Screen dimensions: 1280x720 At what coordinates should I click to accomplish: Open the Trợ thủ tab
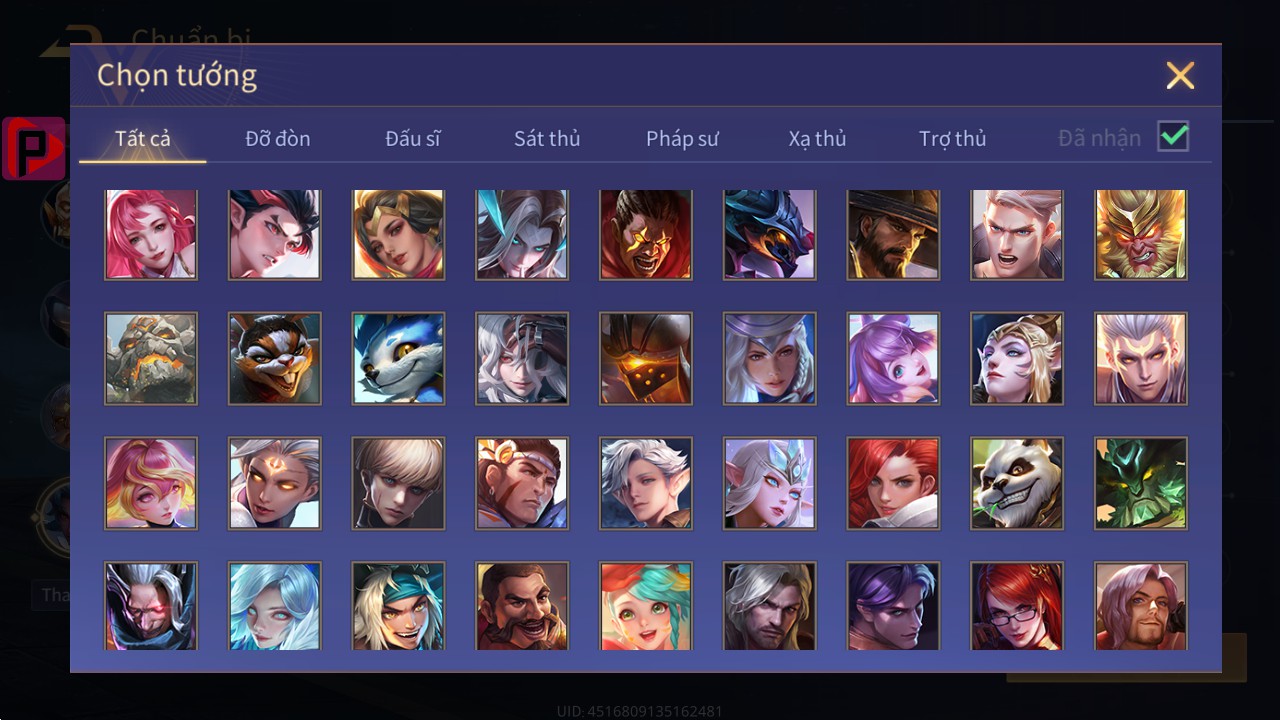click(952, 139)
